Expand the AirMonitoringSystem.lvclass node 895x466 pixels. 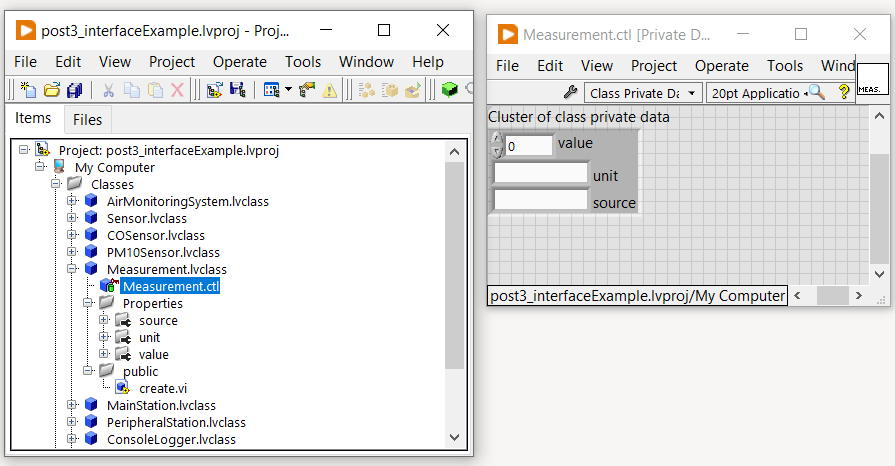coord(72,201)
